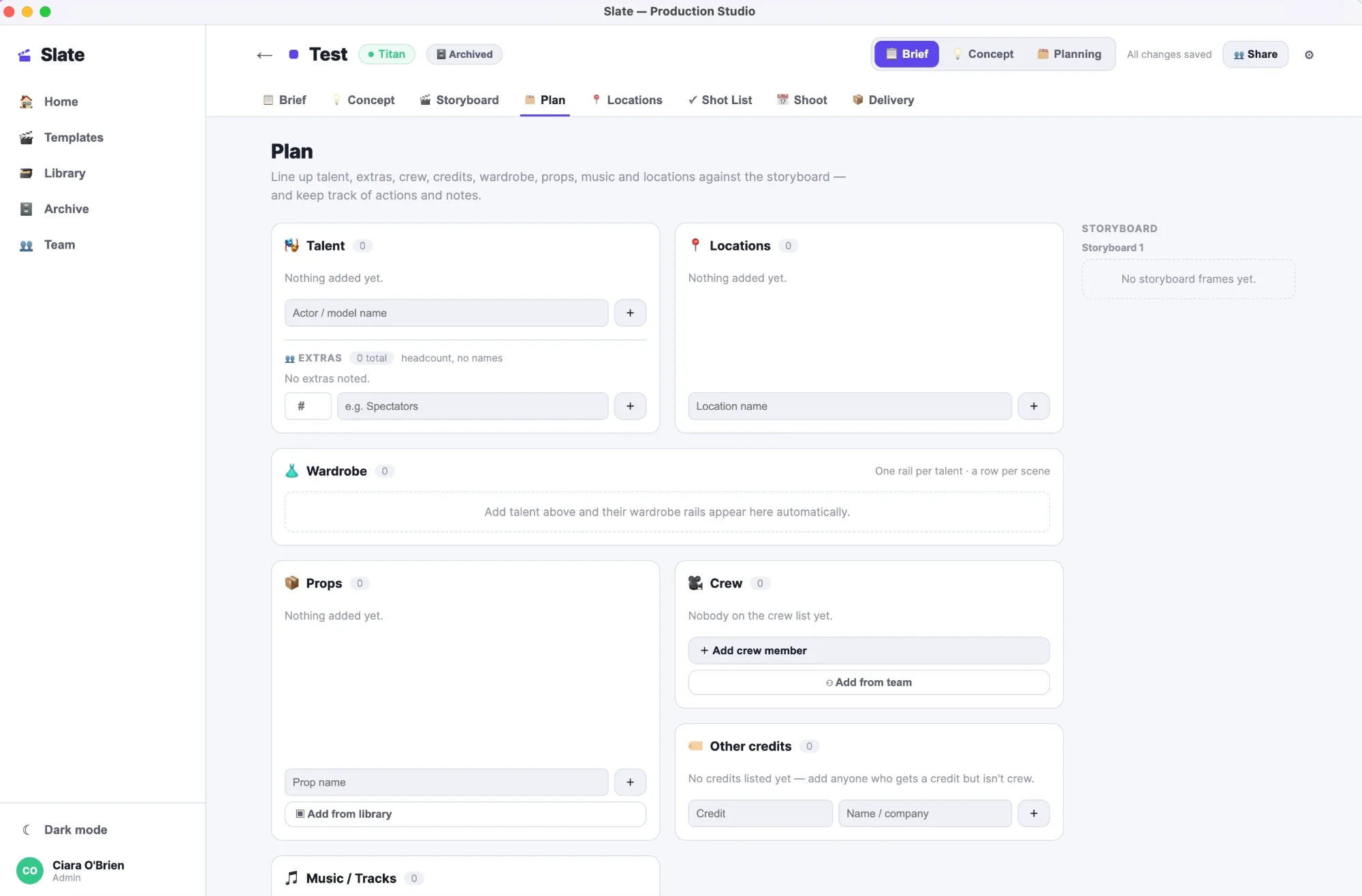
Task: Open the Shoot tab
Action: coord(802,100)
